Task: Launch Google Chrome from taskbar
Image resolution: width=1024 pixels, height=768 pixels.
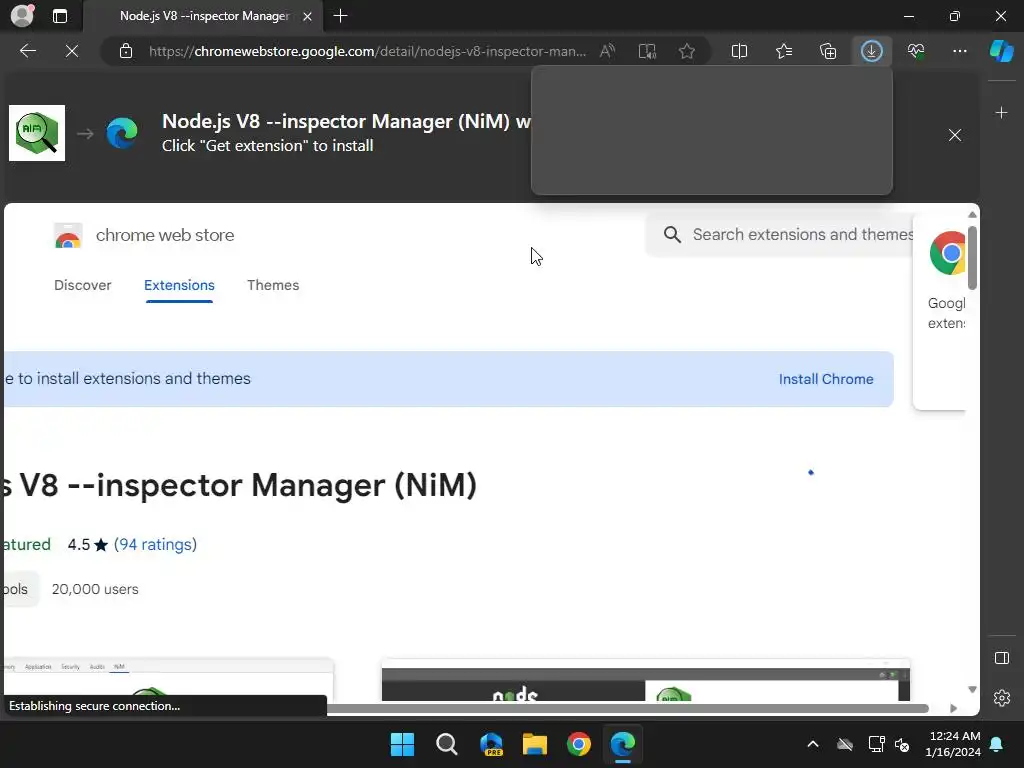Action: 579,744
